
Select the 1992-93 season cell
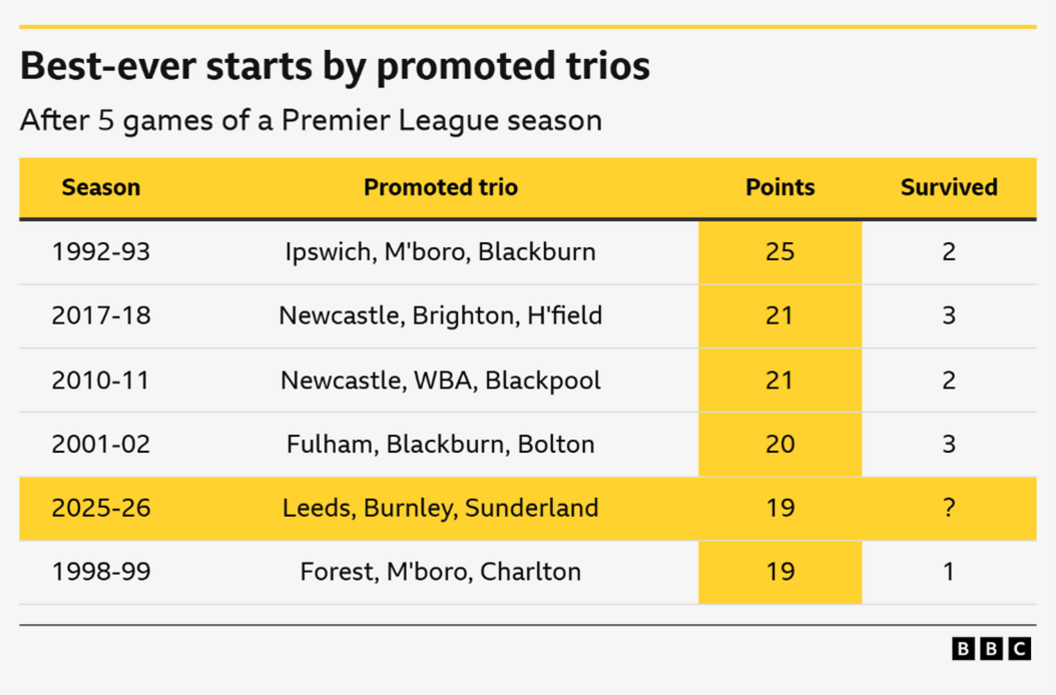pos(101,251)
